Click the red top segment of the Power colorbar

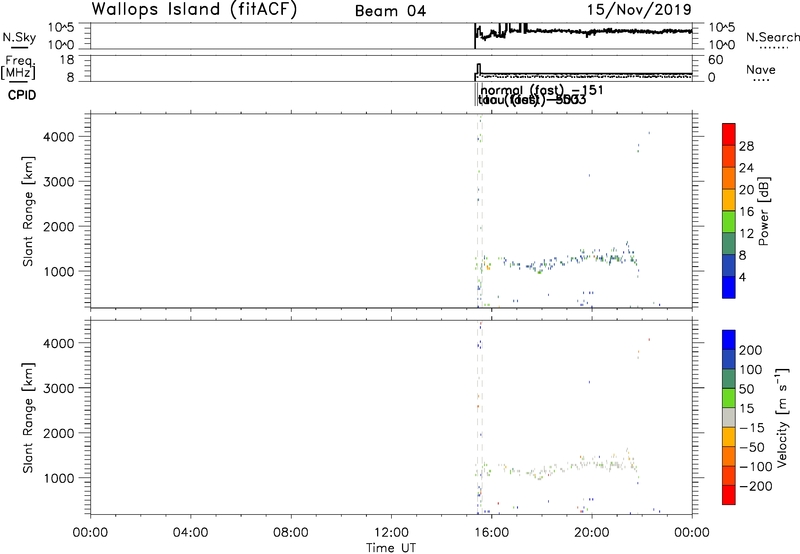click(x=729, y=134)
